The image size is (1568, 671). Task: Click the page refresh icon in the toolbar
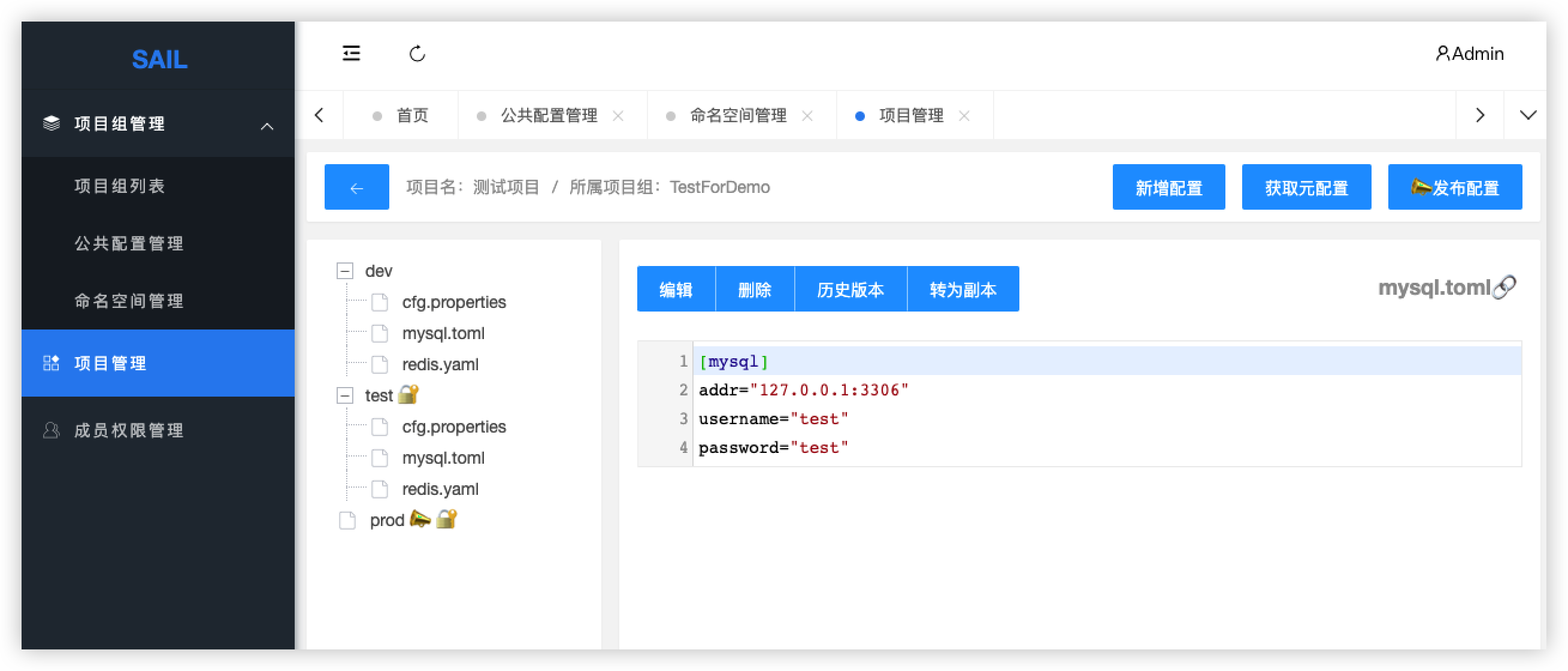(x=417, y=53)
